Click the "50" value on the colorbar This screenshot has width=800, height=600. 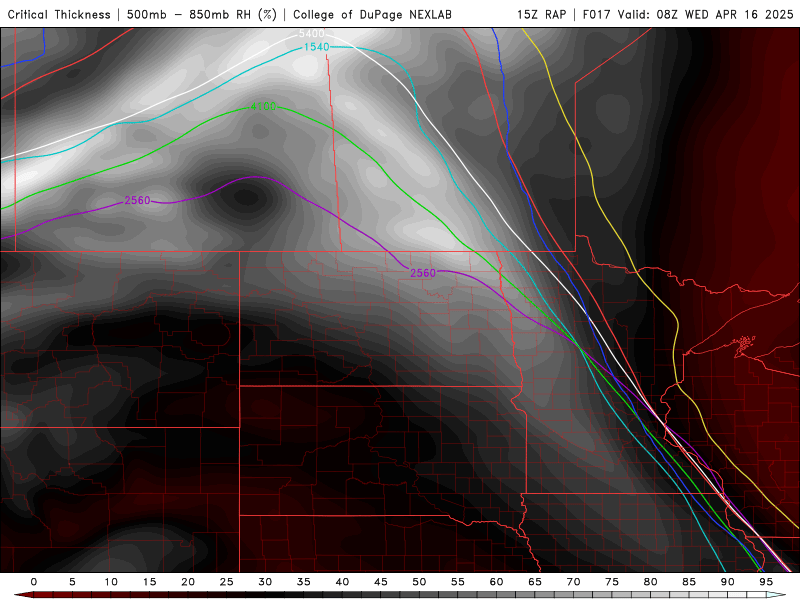(419, 582)
